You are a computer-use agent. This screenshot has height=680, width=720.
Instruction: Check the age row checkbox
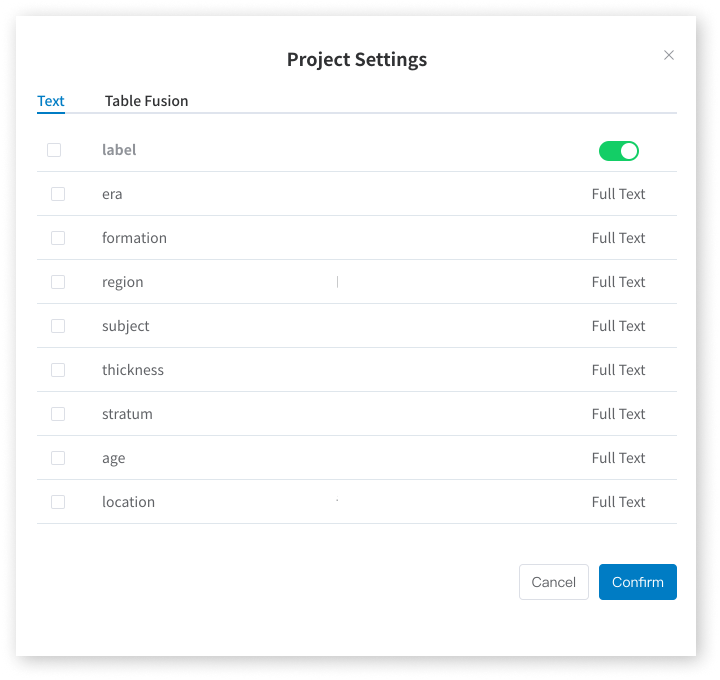[58, 458]
